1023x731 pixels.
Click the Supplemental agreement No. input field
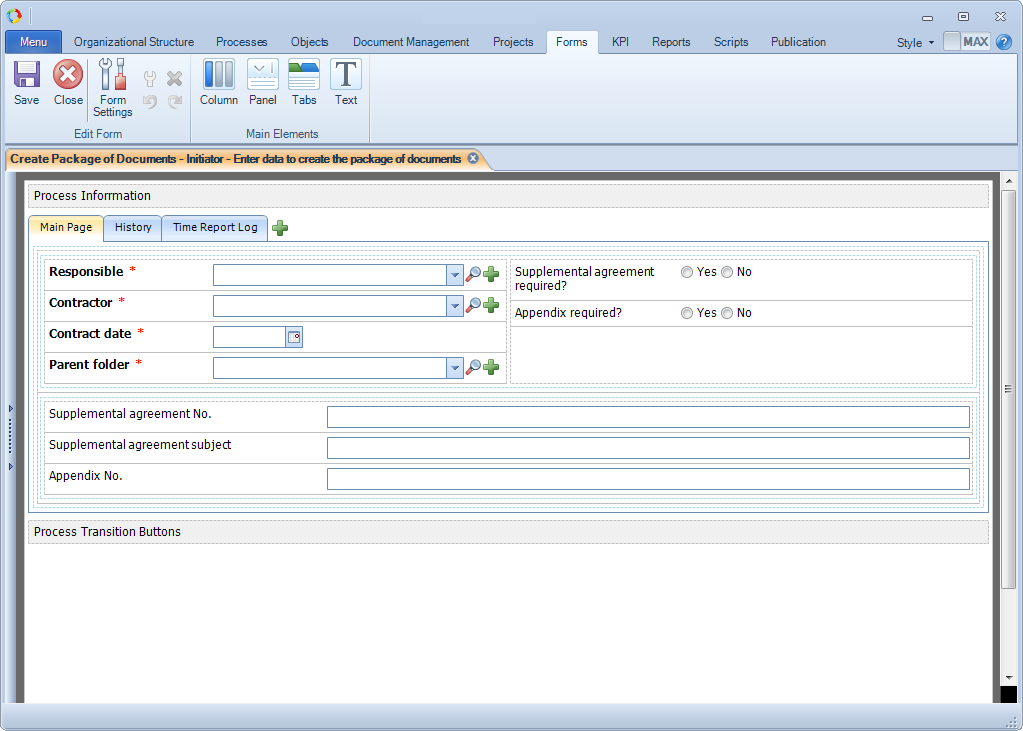pyautogui.click(x=648, y=417)
